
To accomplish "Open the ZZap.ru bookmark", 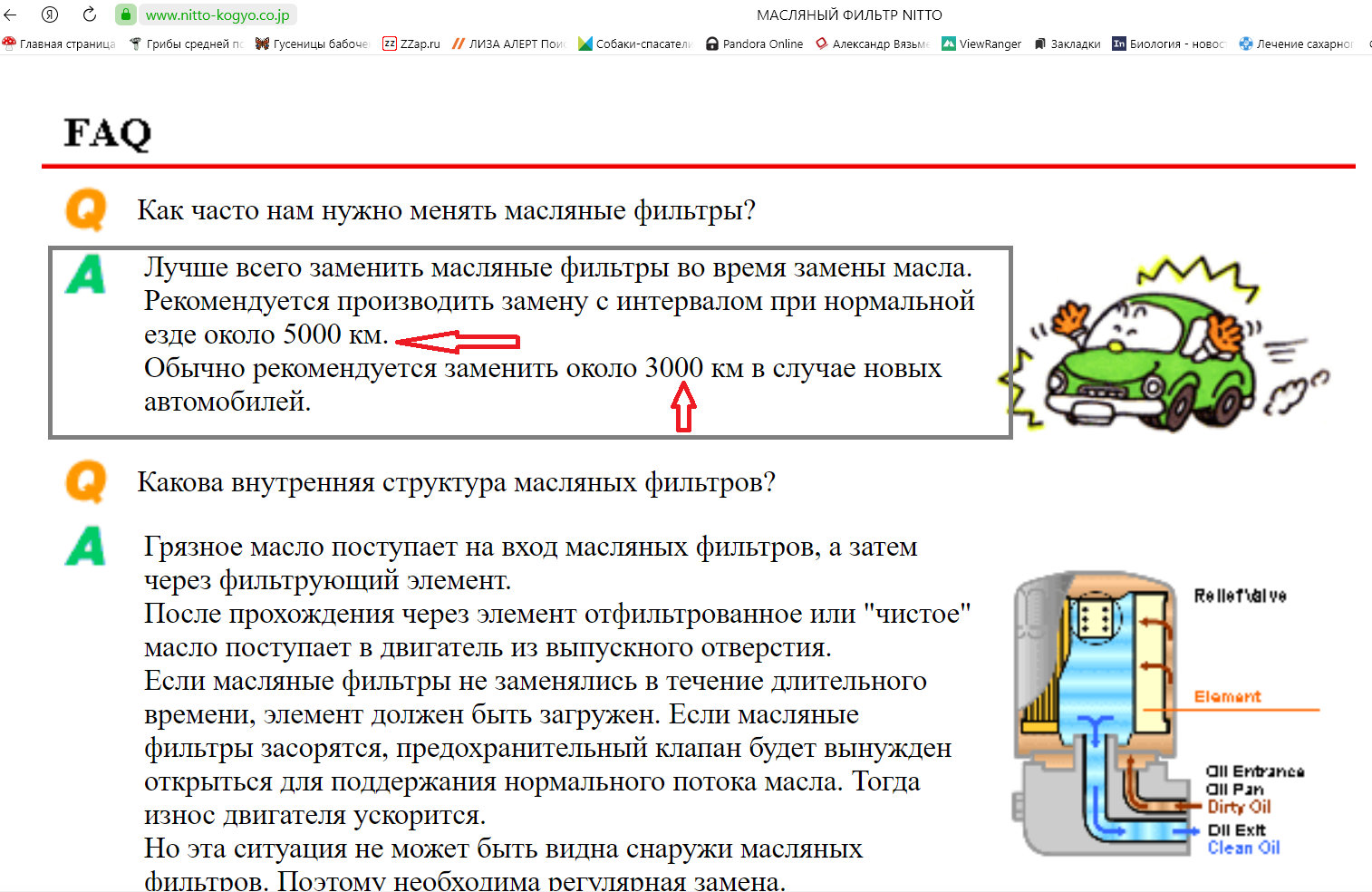I will (411, 44).
